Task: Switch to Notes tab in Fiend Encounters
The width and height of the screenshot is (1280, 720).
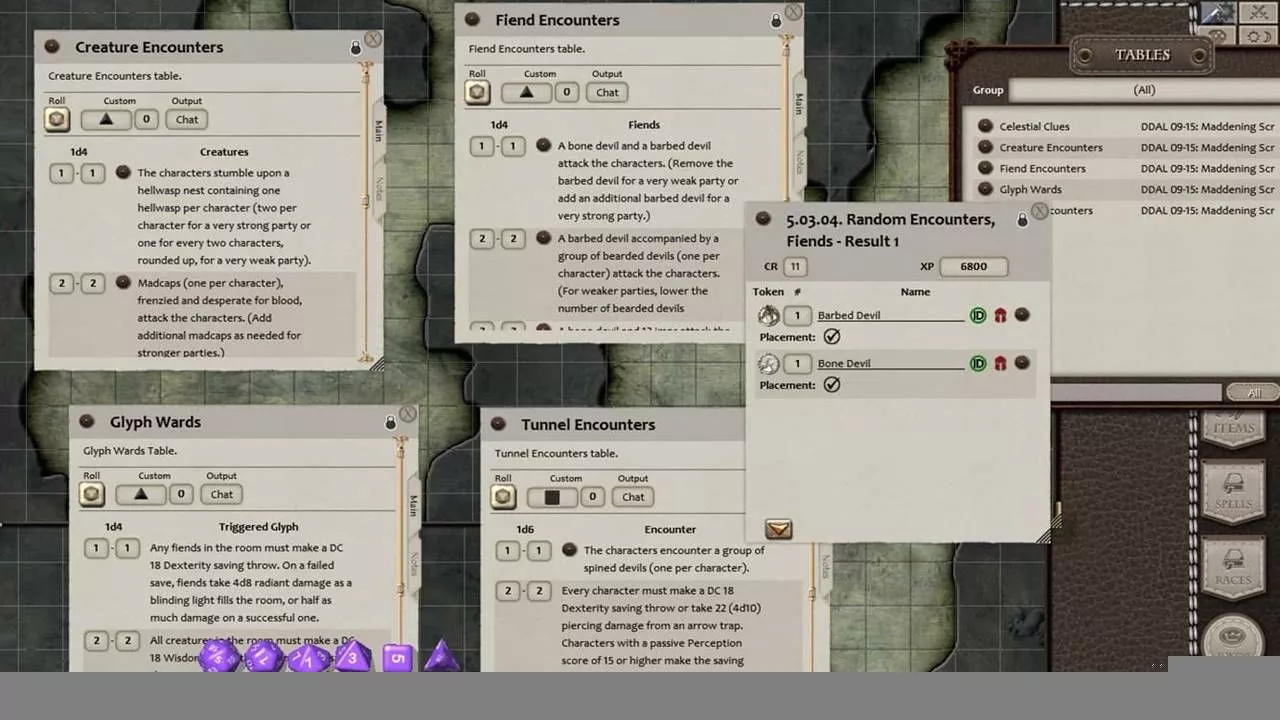Action: pyautogui.click(x=800, y=160)
